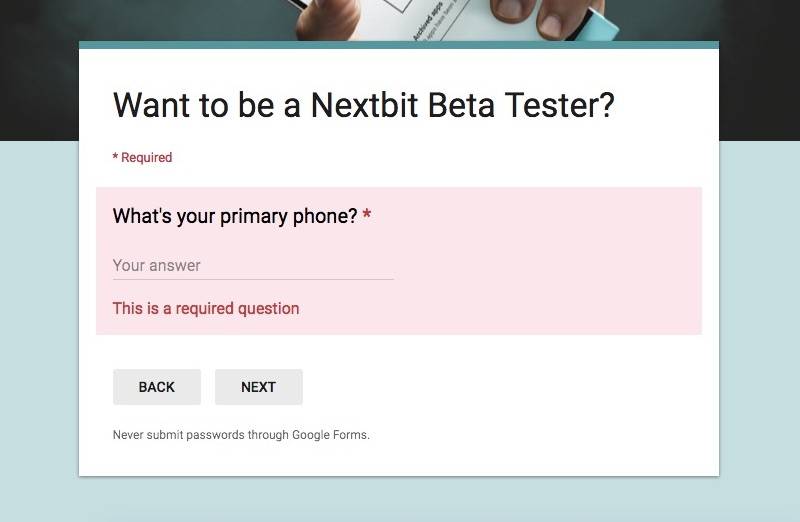Click the light blue page background below form
This screenshot has width=800, height=522.
pyautogui.click(x=400, y=498)
